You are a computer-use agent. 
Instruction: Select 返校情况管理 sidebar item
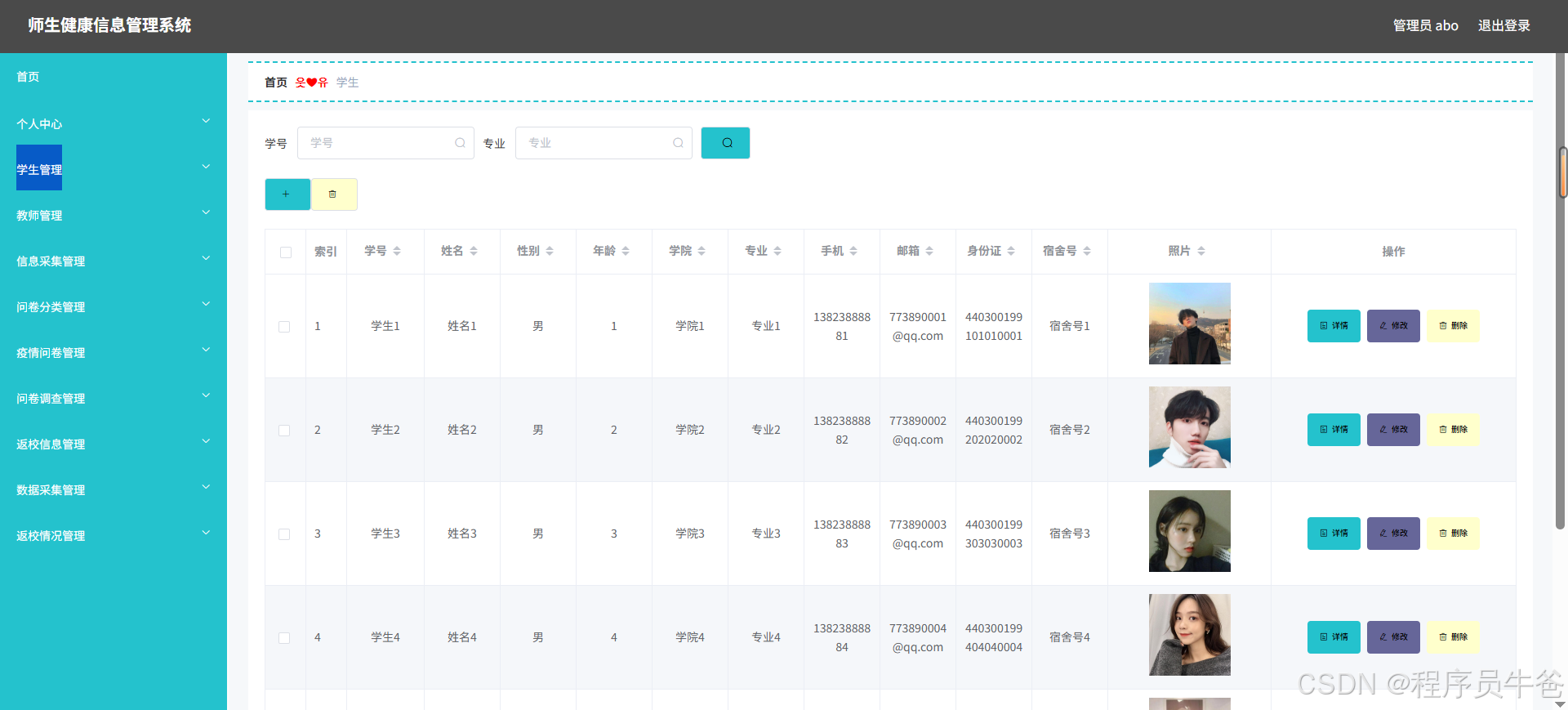click(51, 536)
